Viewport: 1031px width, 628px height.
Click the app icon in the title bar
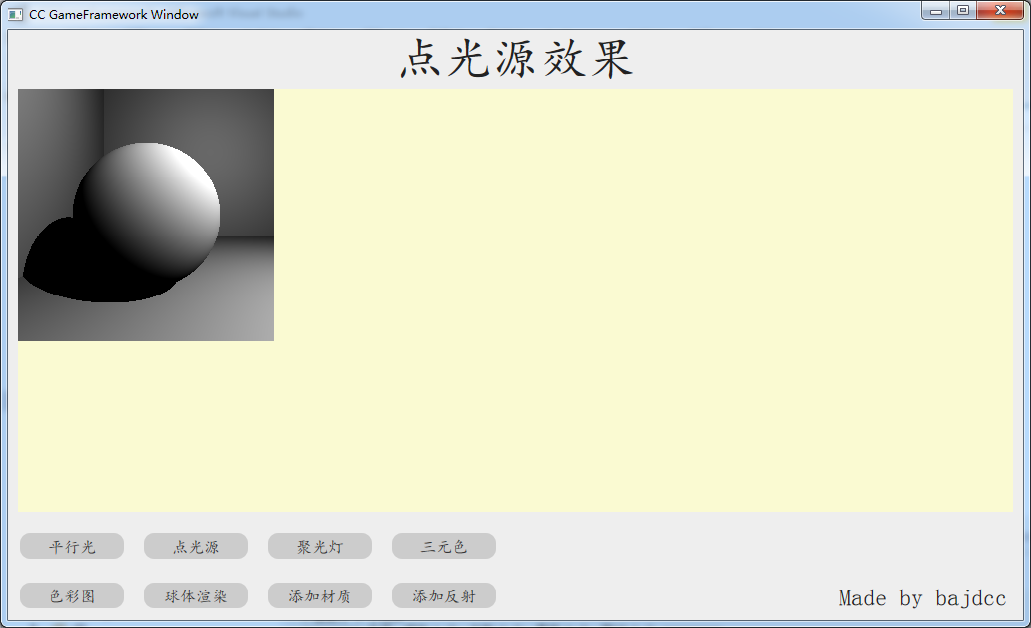point(15,14)
